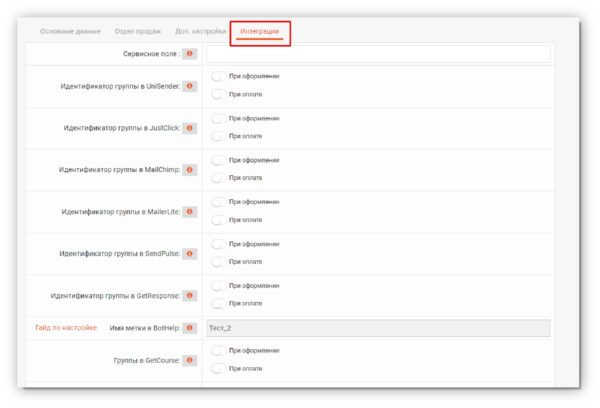Select the Интеграции tab
Viewport: 600px width, 408px height.
coord(259,31)
